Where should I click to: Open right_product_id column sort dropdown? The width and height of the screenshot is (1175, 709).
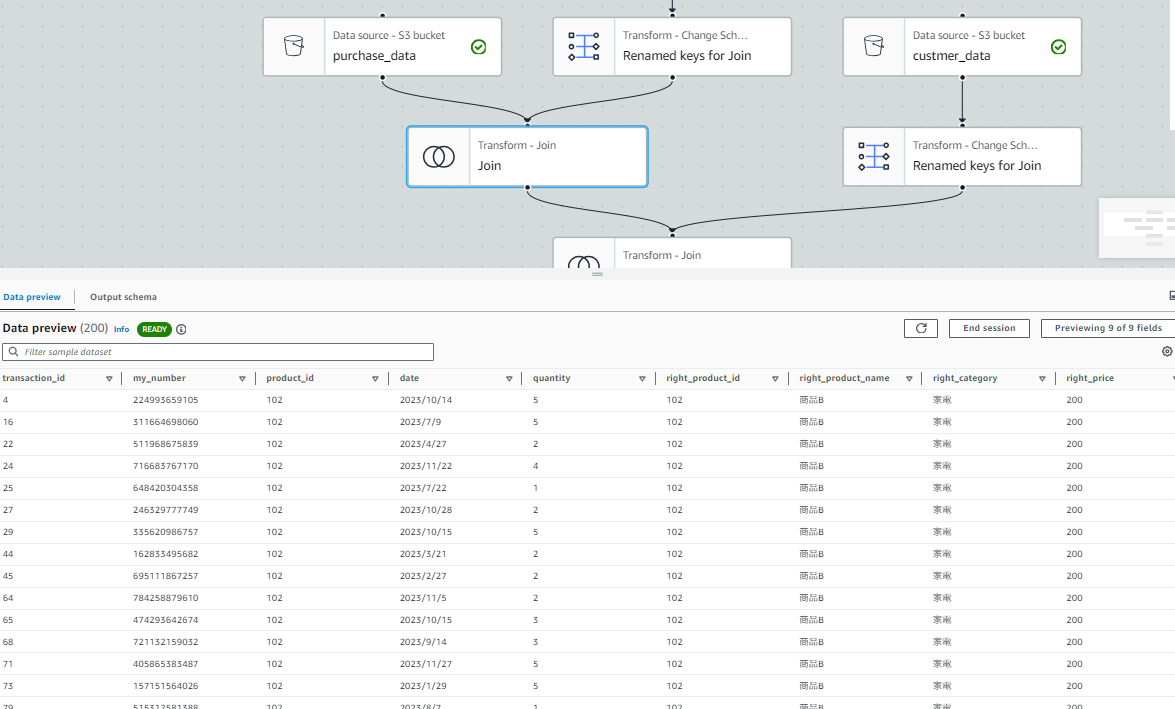click(x=776, y=378)
